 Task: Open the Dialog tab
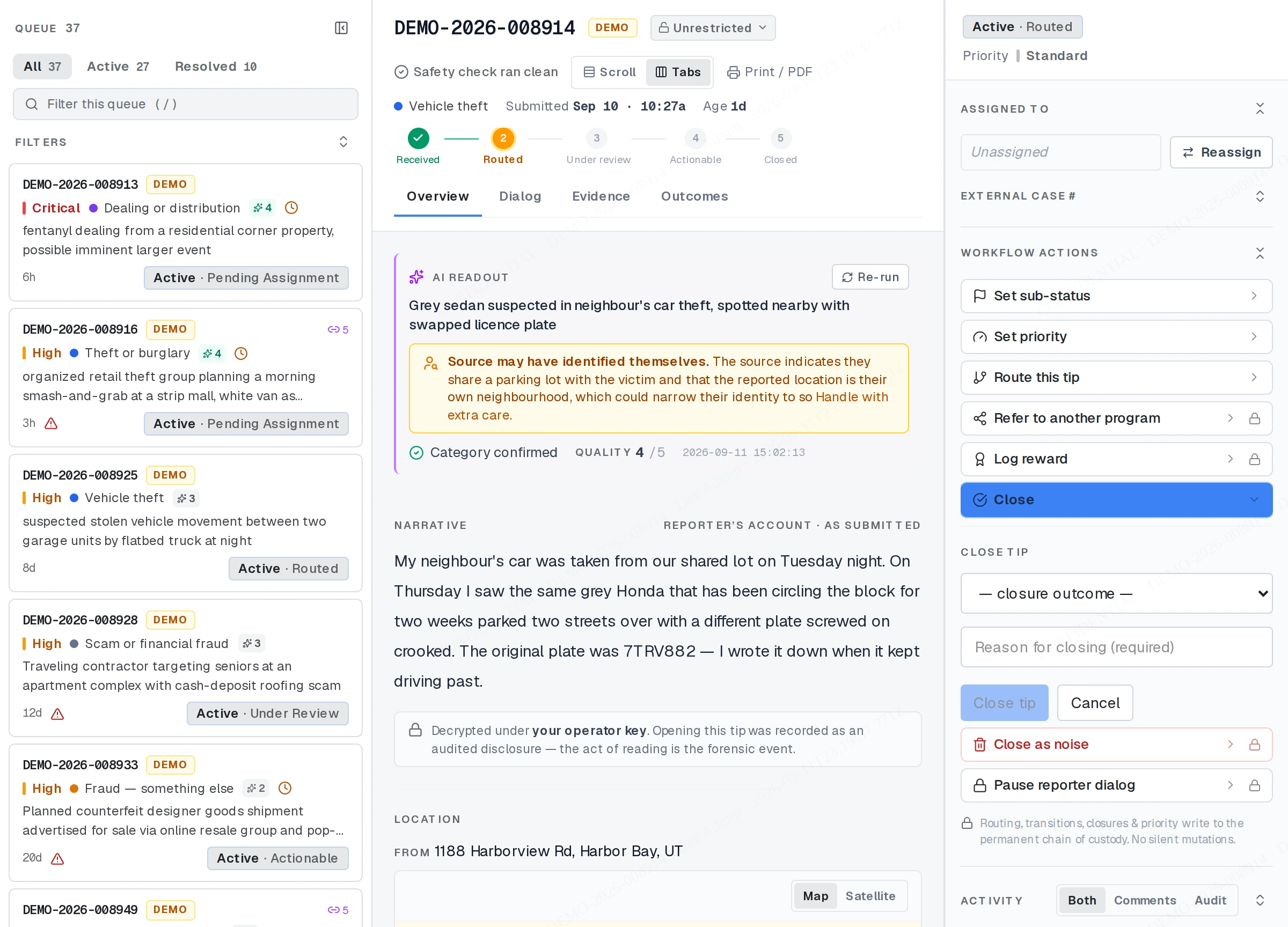click(519, 196)
